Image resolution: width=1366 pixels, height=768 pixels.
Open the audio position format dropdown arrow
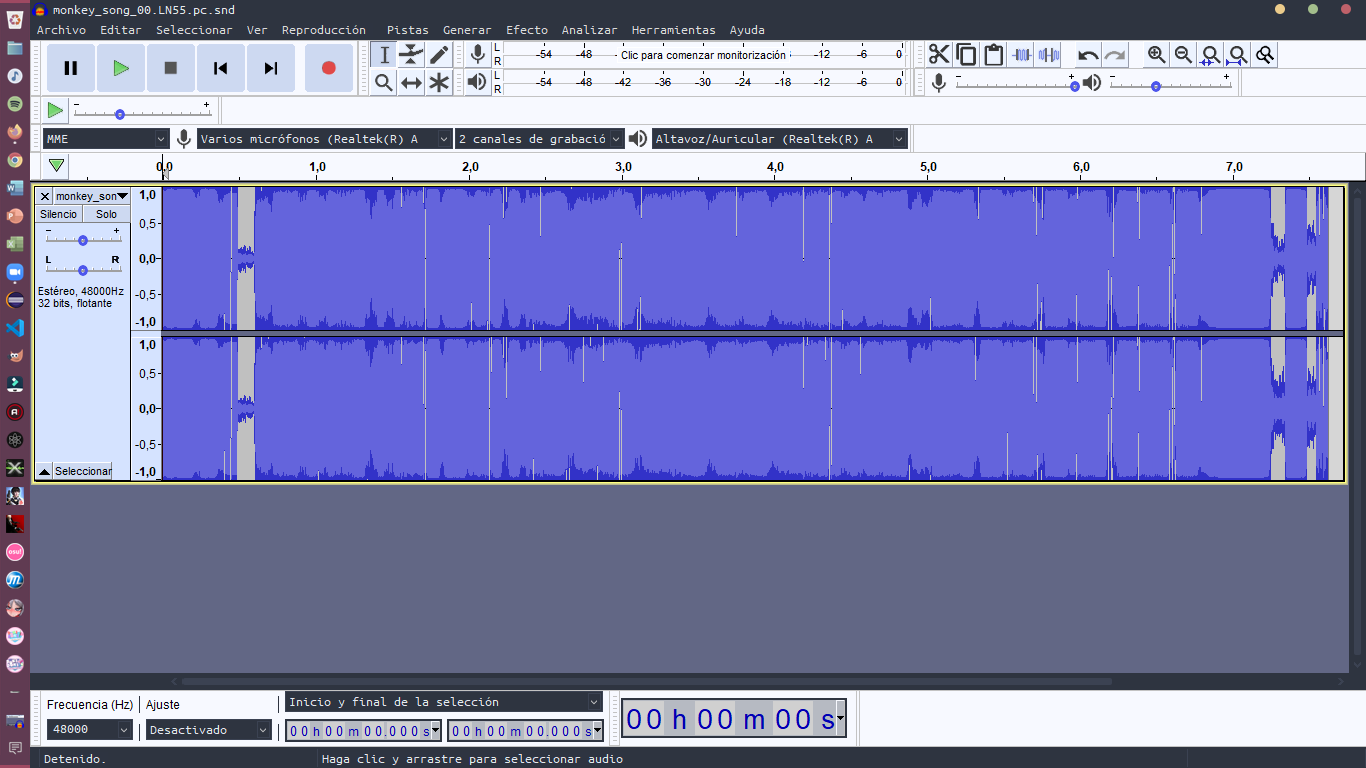(x=840, y=718)
